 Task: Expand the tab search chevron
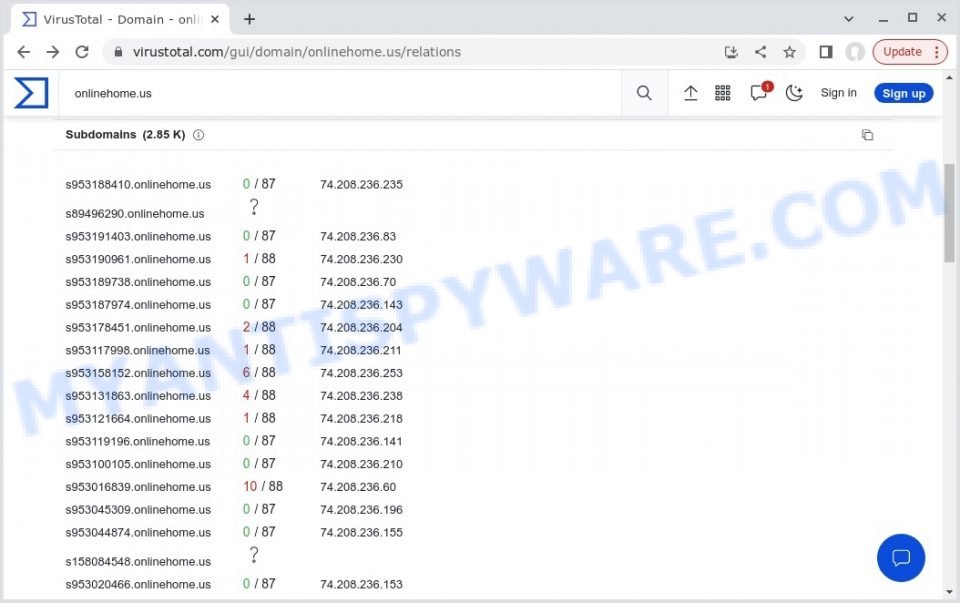849,18
